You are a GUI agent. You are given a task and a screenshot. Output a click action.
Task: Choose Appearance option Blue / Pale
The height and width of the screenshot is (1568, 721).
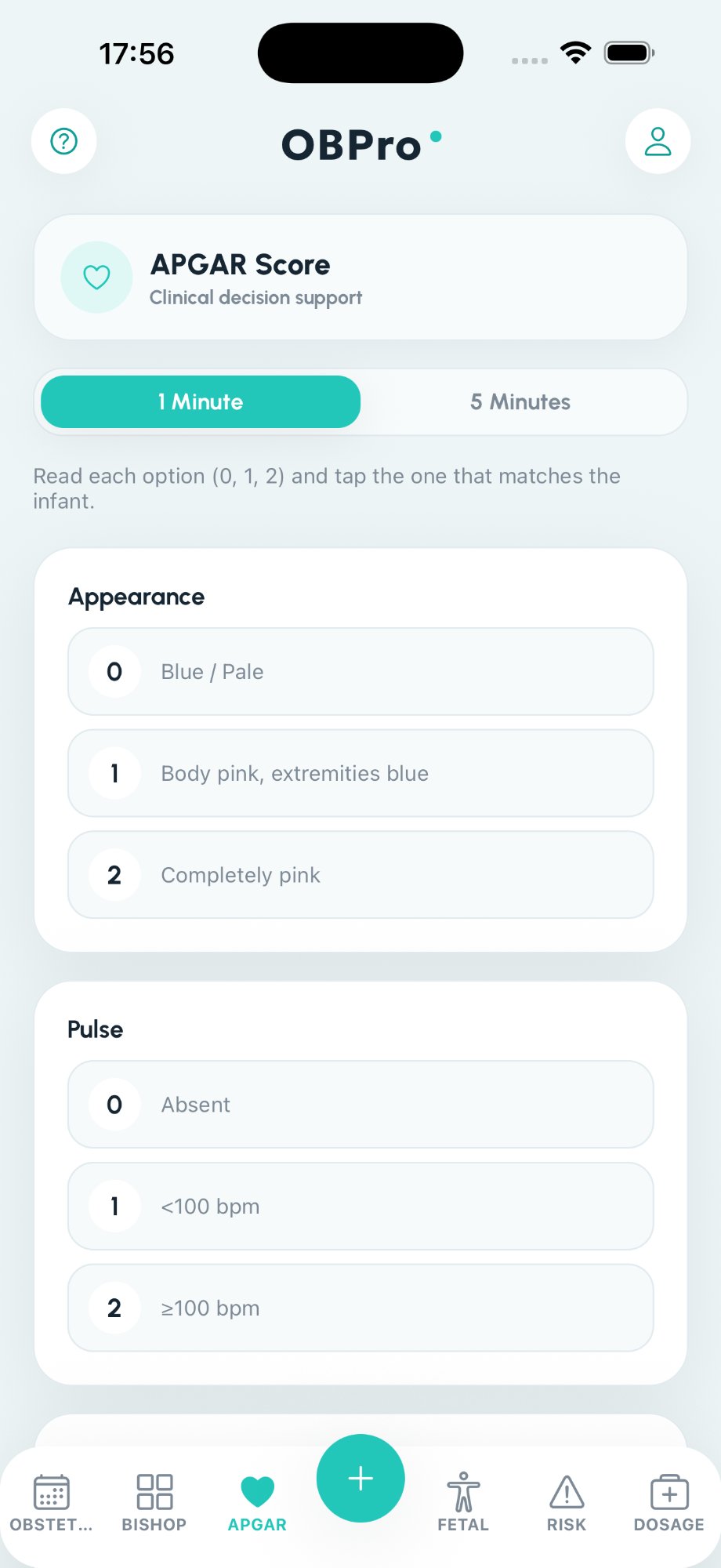click(360, 672)
